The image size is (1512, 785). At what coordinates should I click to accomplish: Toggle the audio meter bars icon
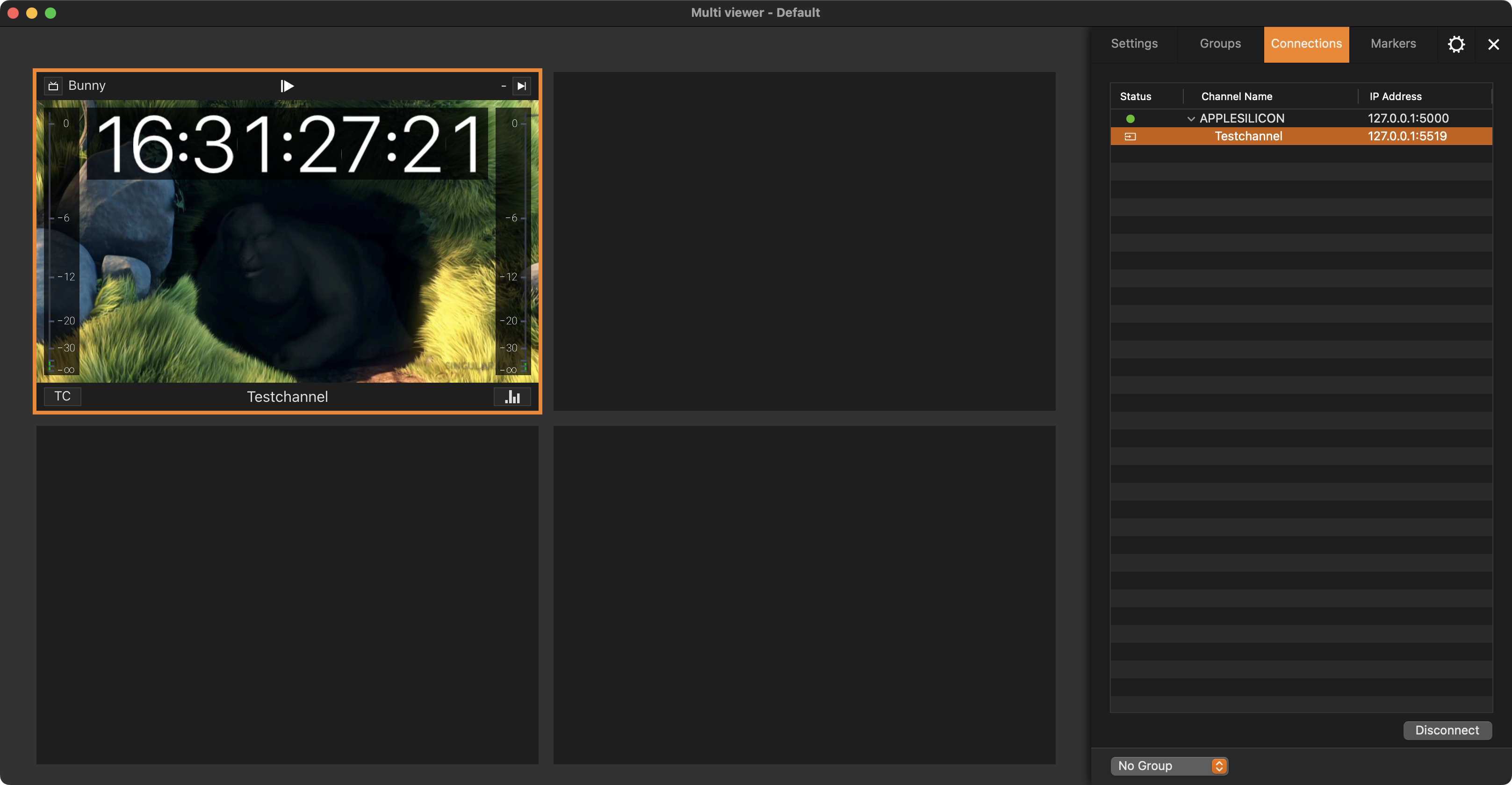click(512, 397)
